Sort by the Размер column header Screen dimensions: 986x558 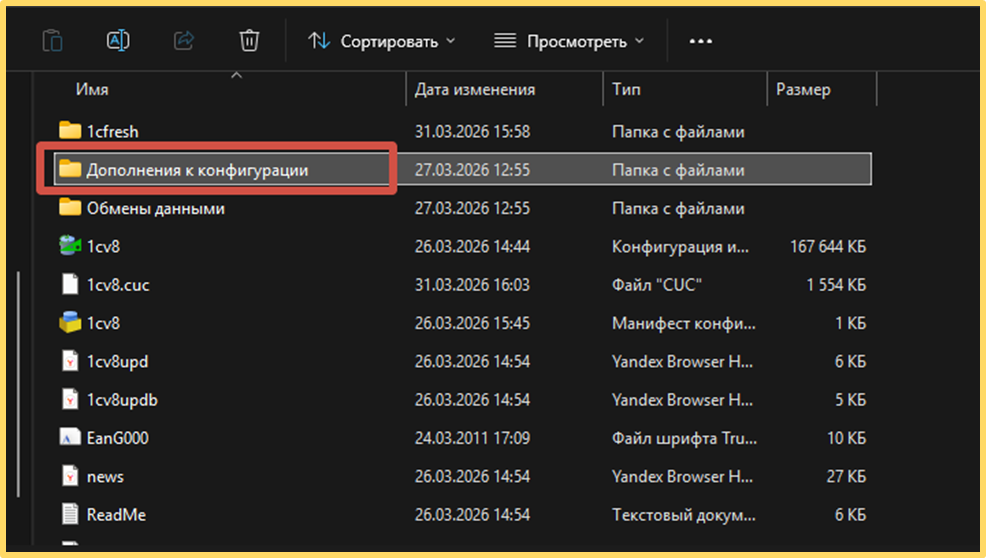point(803,89)
